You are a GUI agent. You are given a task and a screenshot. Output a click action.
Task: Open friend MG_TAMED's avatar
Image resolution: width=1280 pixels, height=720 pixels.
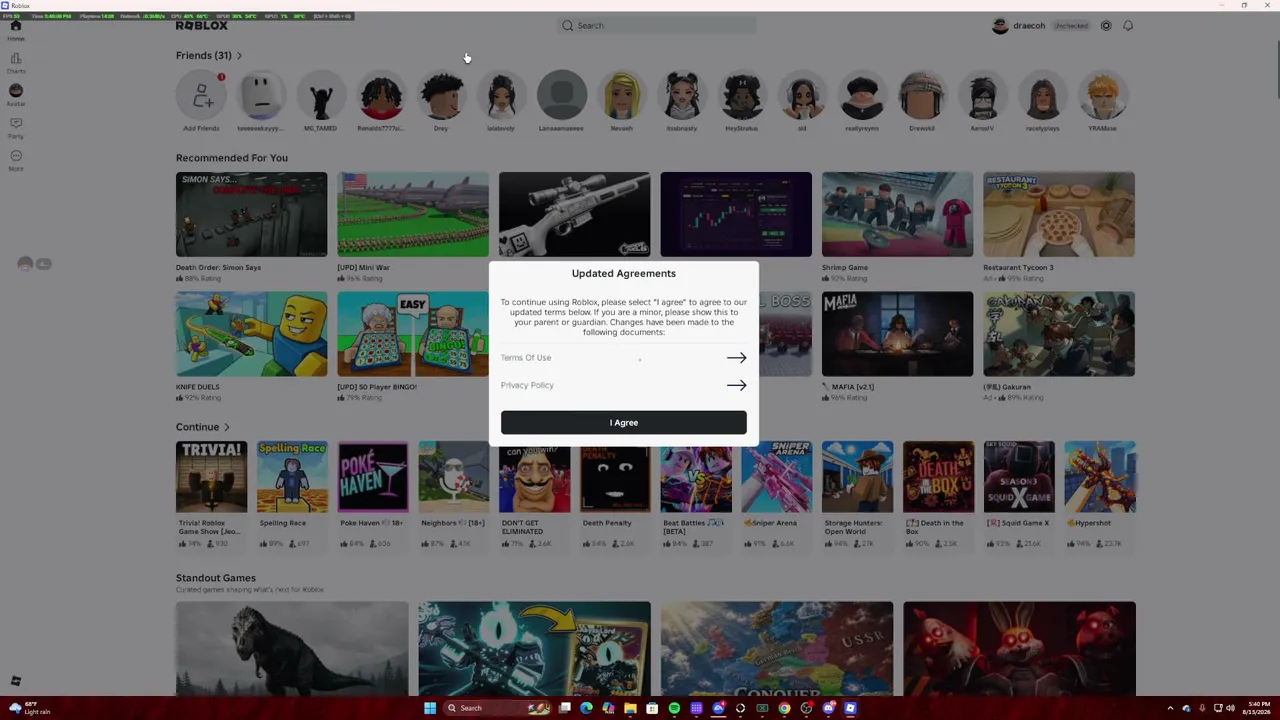[321, 95]
